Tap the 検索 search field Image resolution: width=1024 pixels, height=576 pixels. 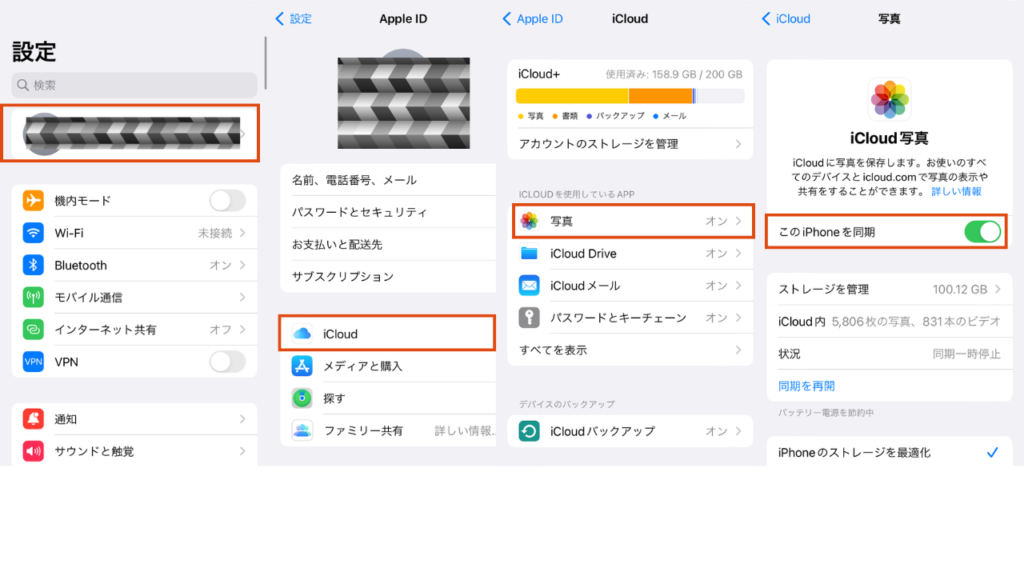[134, 85]
